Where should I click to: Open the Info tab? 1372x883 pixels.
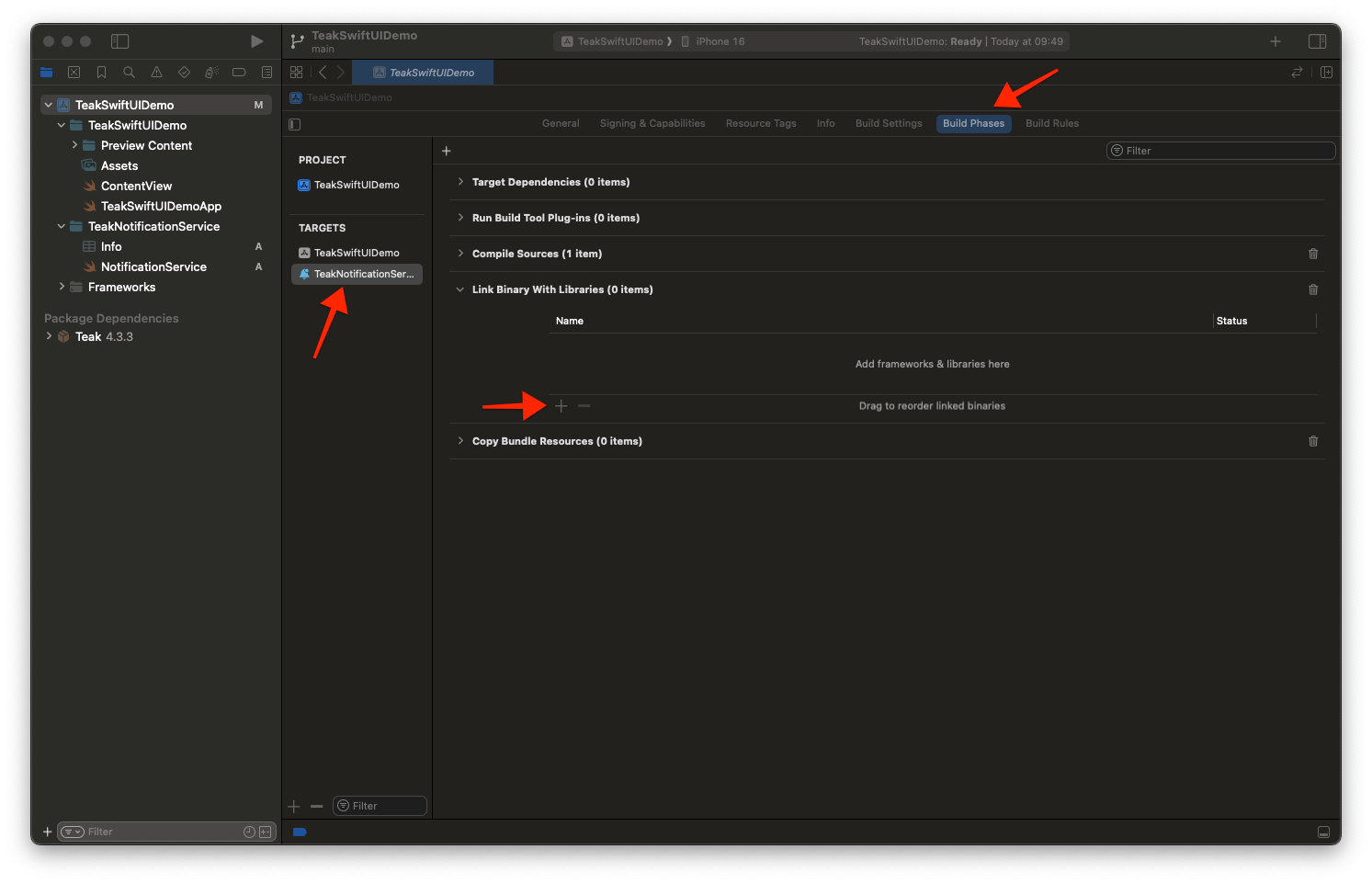pos(826,124)
